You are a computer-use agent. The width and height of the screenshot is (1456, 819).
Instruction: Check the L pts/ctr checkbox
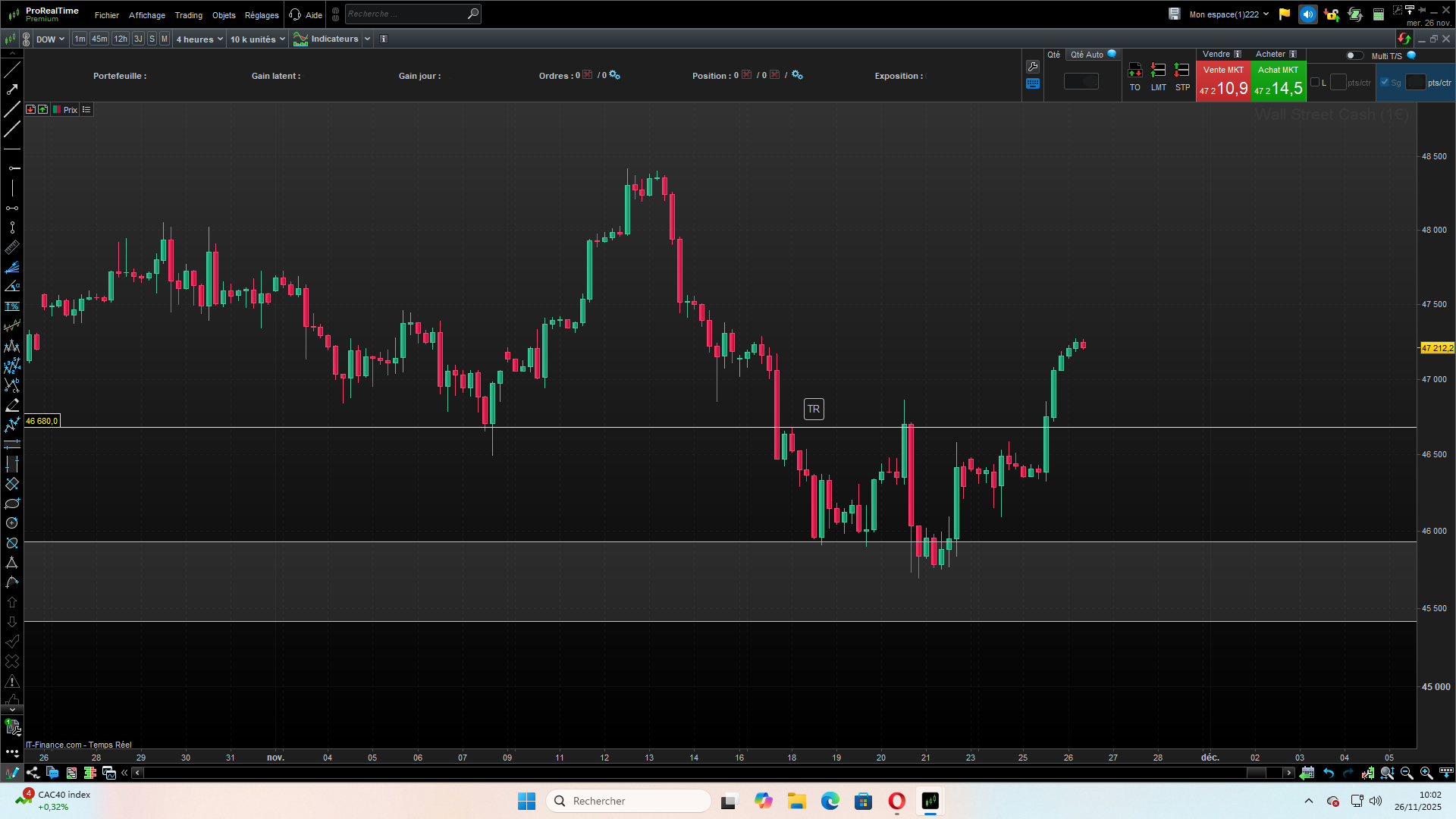pyautogui.click(x=1315, y=83)
